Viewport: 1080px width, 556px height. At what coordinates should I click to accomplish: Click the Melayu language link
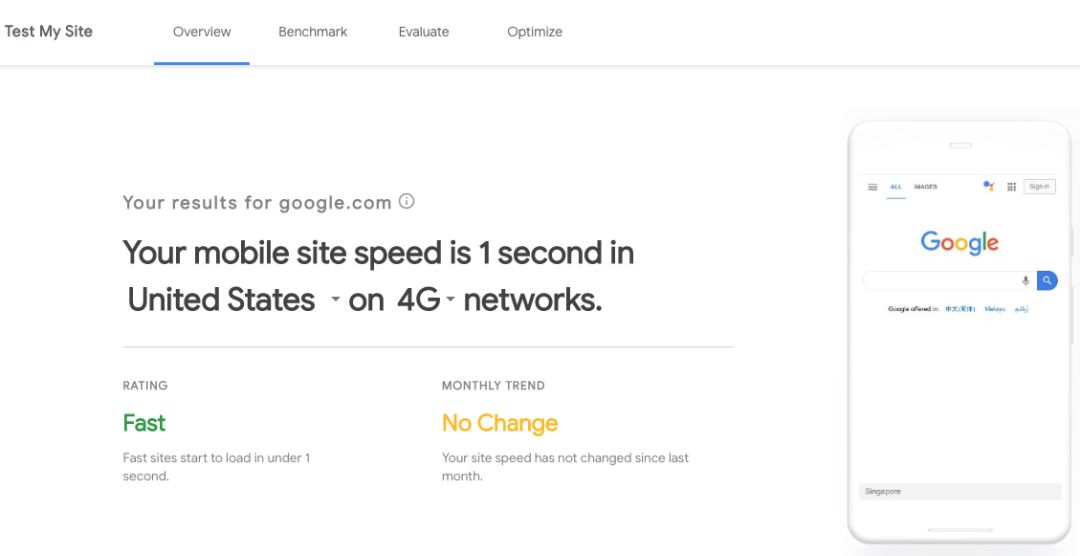pos(995,309)
